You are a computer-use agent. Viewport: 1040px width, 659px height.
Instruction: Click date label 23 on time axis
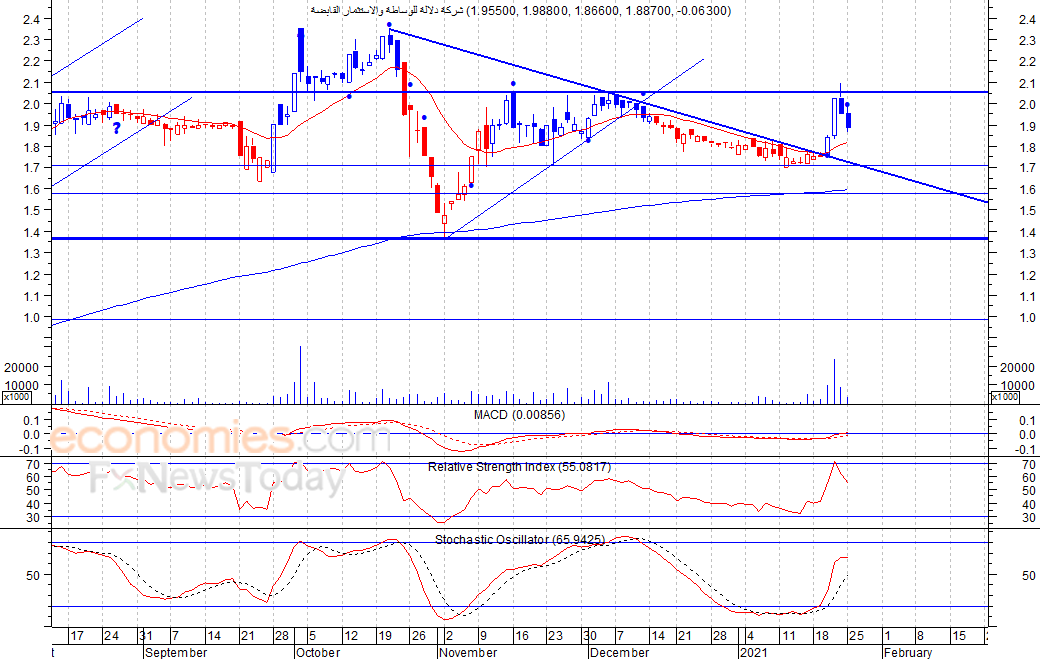555,636
